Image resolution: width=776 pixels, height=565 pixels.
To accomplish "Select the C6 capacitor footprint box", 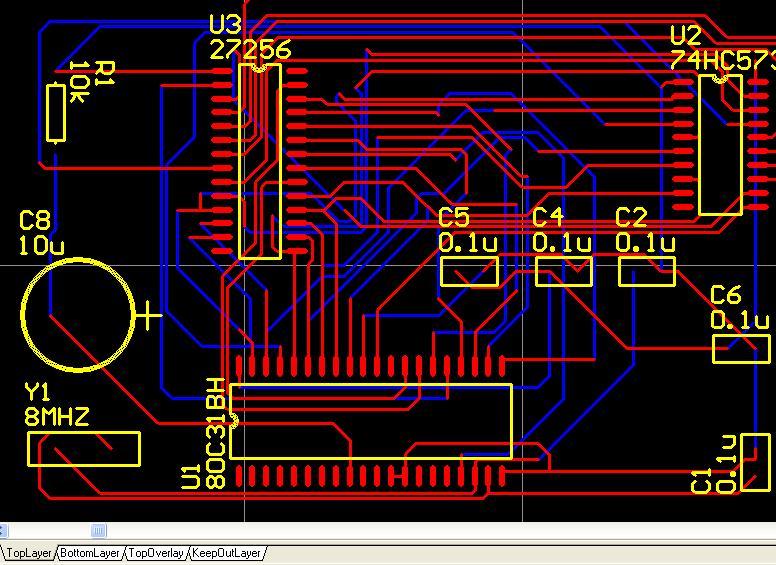I will pos(741,349).
